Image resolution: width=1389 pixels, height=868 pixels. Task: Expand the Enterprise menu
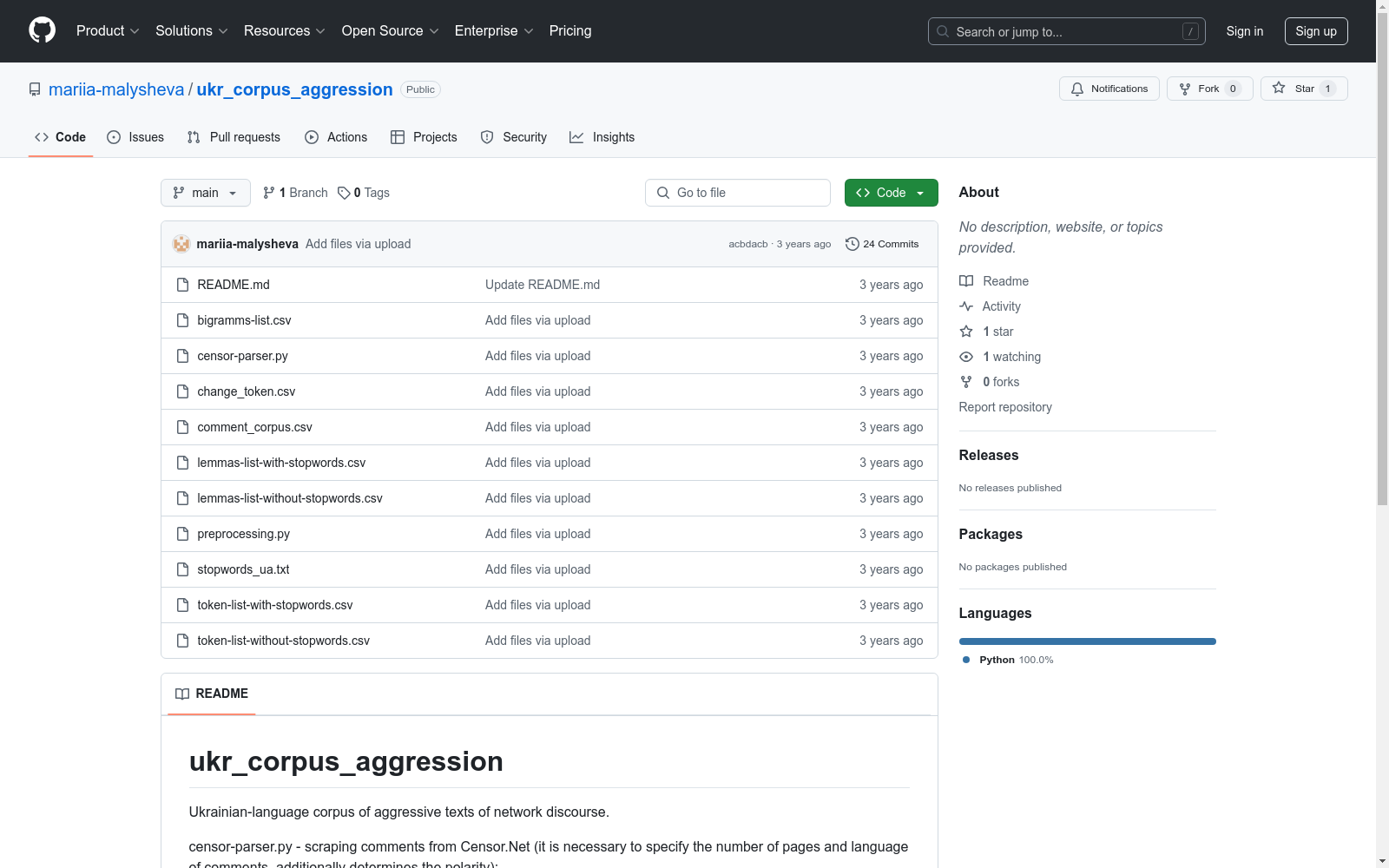click(x=494, y=31)
